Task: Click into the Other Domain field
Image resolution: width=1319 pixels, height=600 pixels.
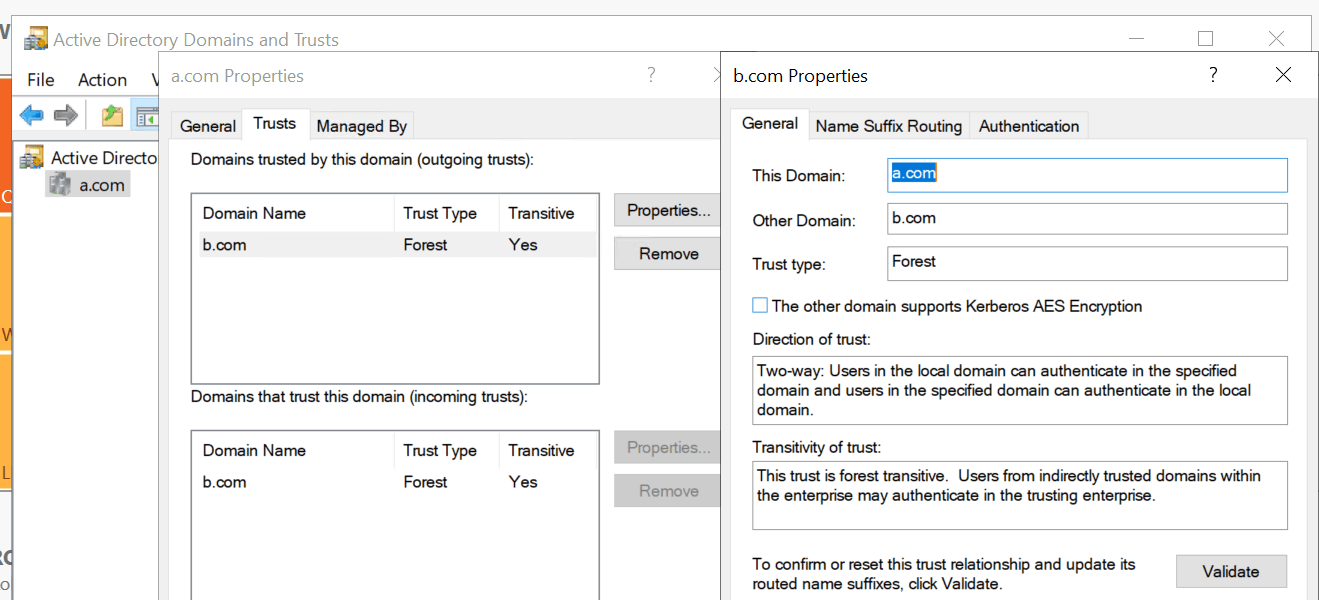Action: pos(1087,219)
